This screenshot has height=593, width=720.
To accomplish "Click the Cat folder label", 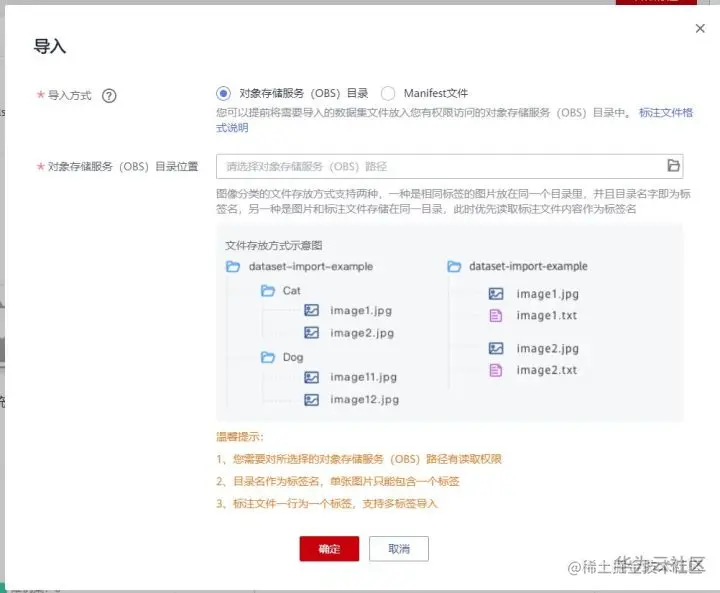I will (x=292, y=291).
